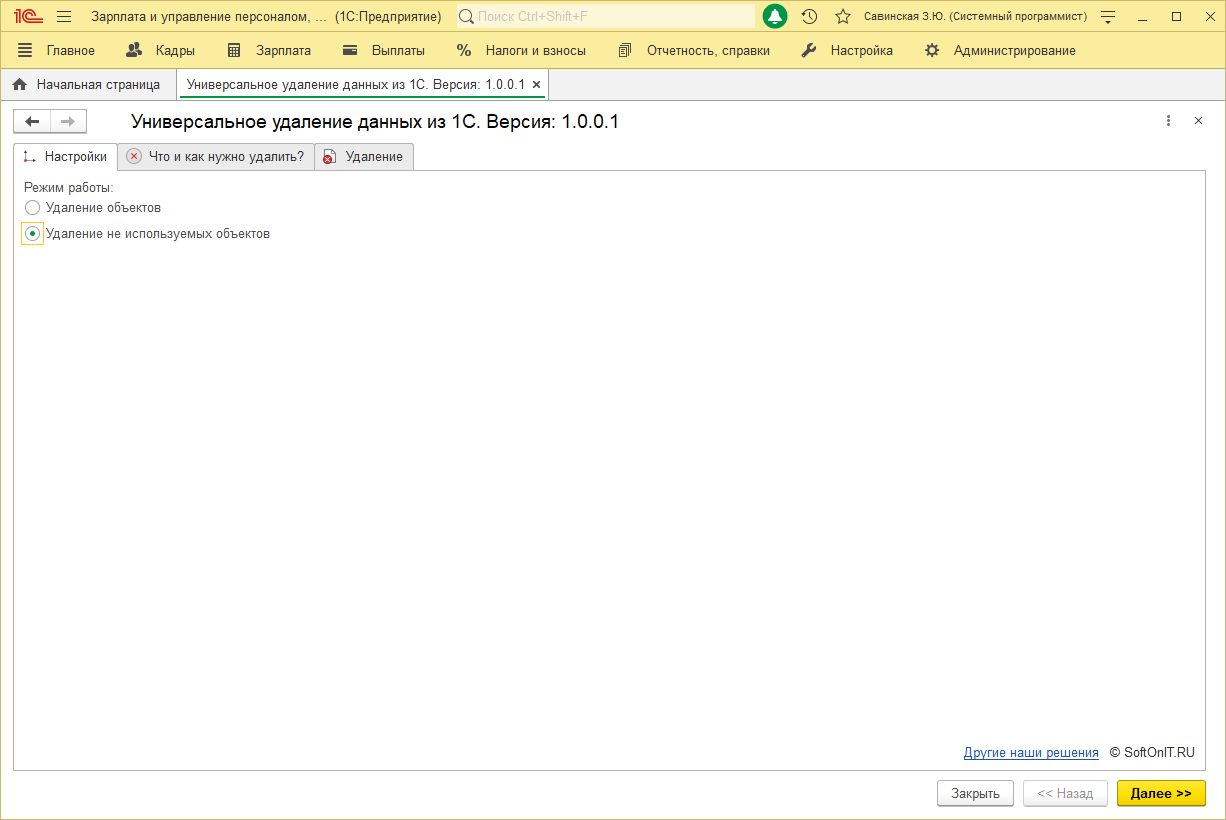Click the back arrow navigation button
This screenshot has width=1226, height=820.
32,121
